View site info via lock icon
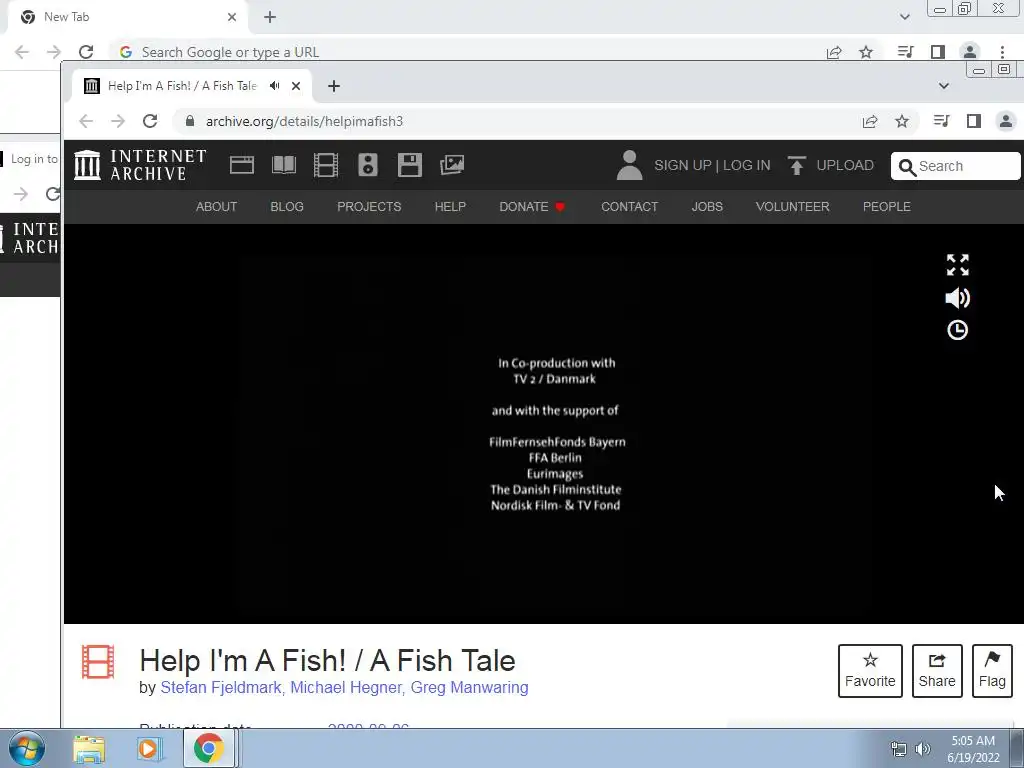Screen dimensions: 1024x768 pyautogui.click(x=190, y=121)
